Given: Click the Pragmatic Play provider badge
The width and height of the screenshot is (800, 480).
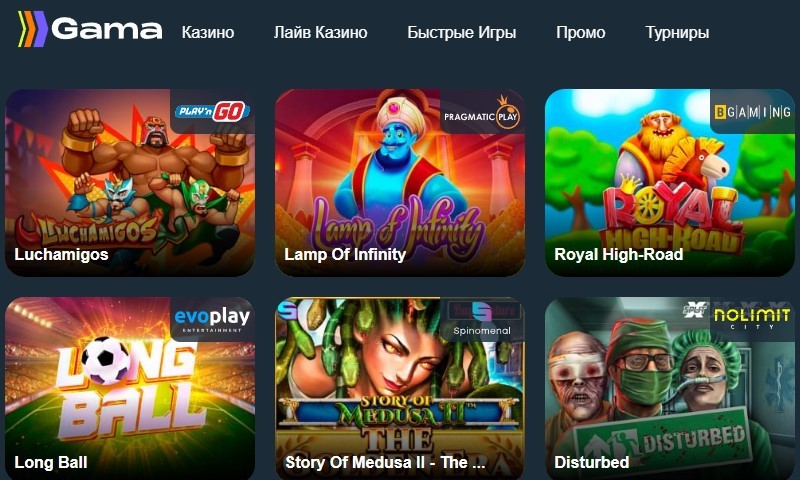Looking at the screenshot, I should tap(482, 111).
